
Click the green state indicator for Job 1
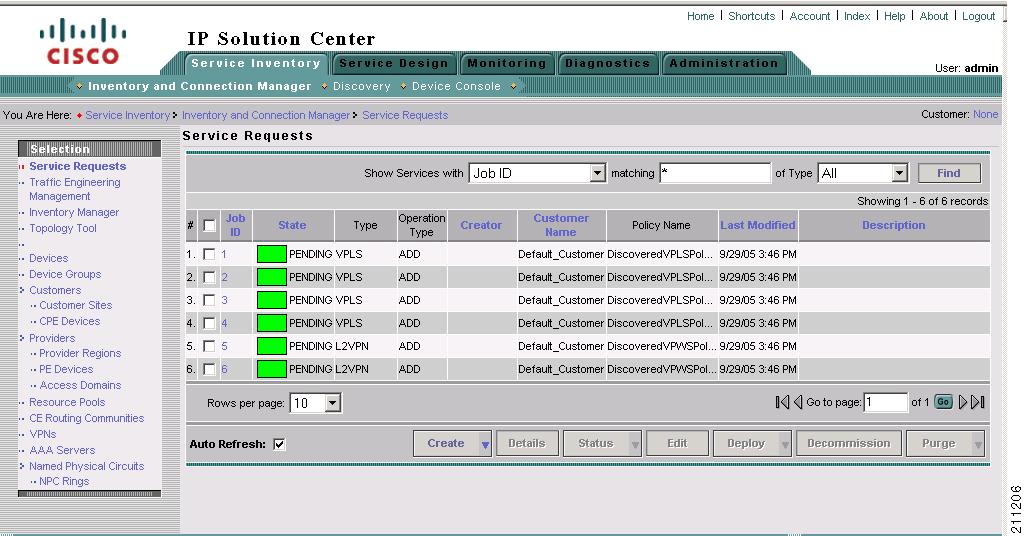pos(272,254)
